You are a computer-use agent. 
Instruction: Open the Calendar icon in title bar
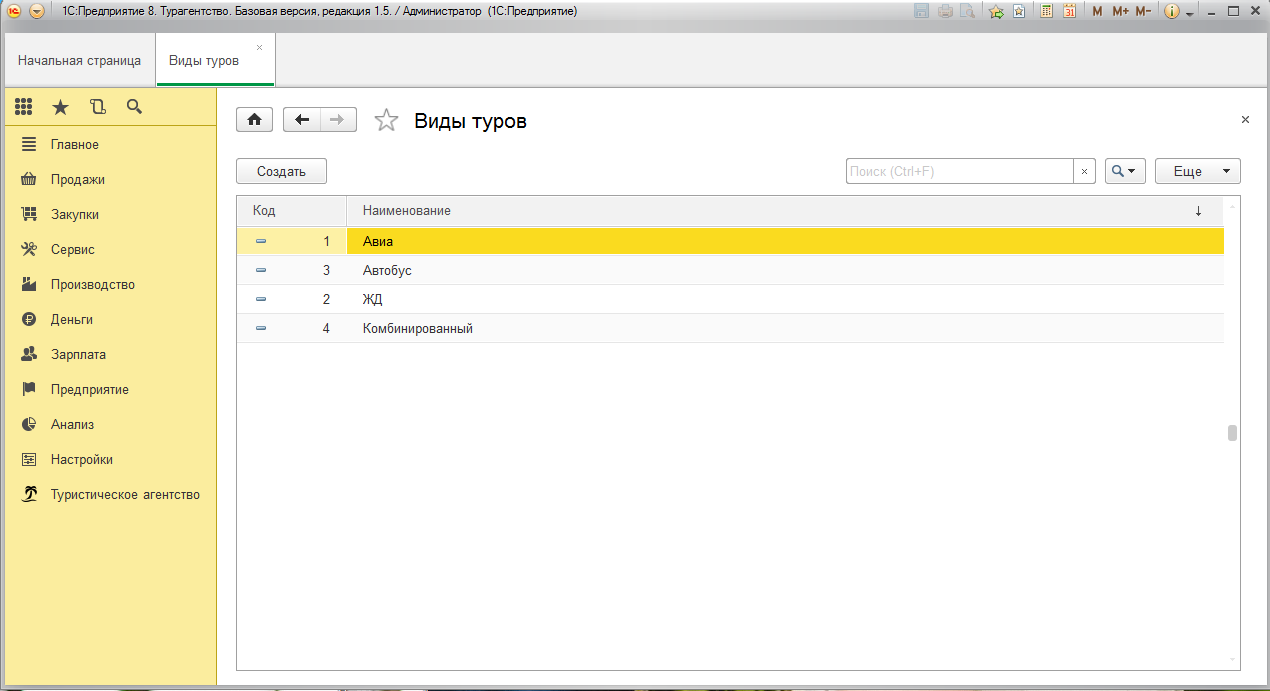[1069, 11]
